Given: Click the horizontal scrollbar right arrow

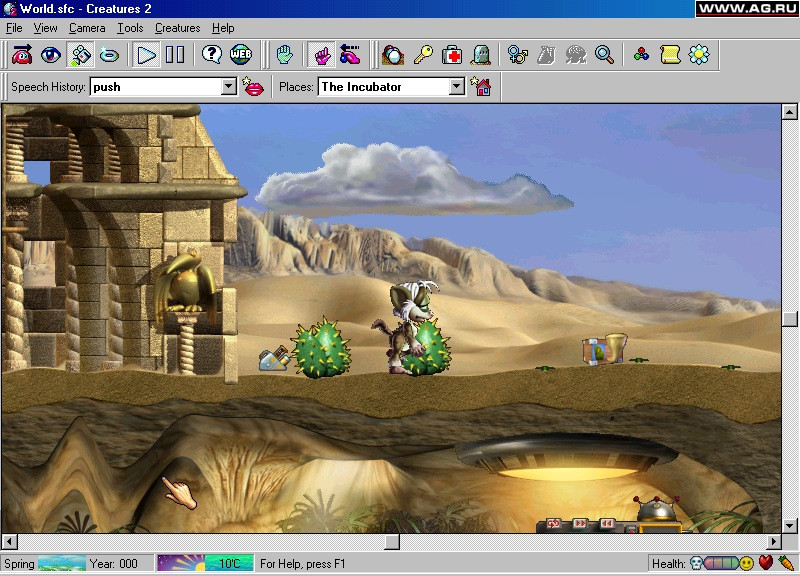Looking at the screenshot, I should [774, 541].
